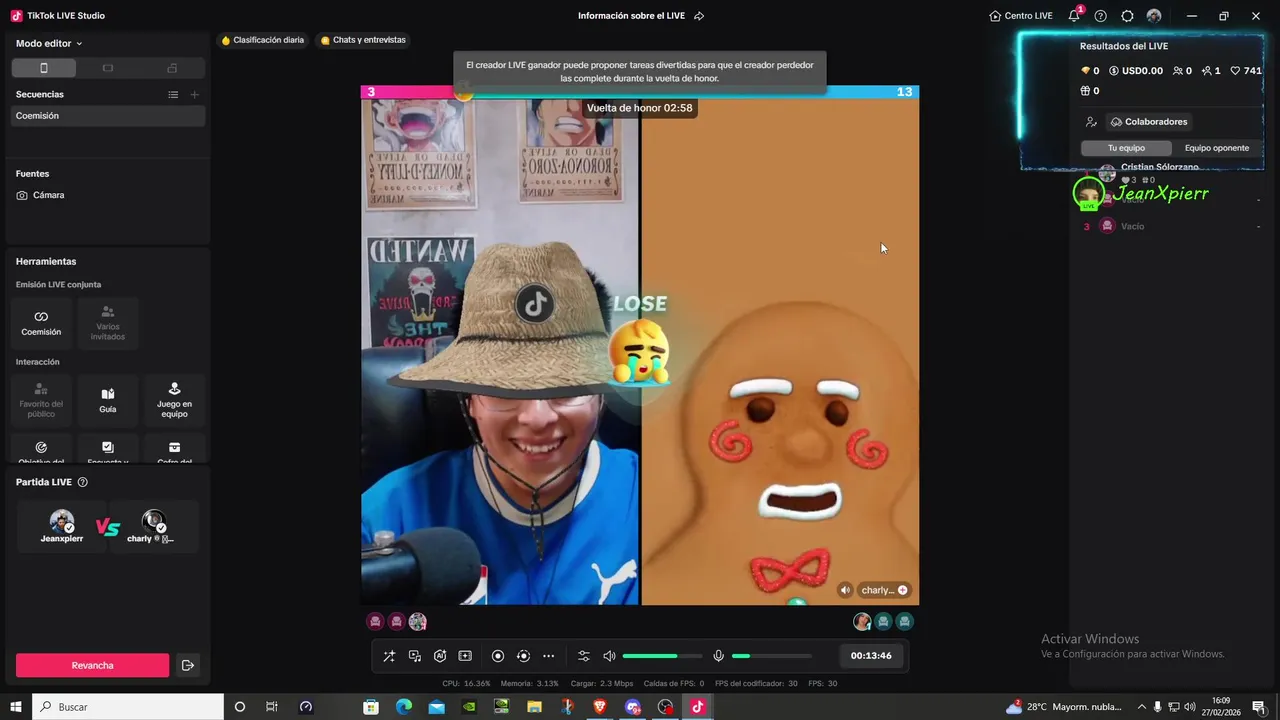Image resolution: width=1280 pixels, height=720 pixels.
Task: Mute the speaker volume icon
Action: point(609,656)
